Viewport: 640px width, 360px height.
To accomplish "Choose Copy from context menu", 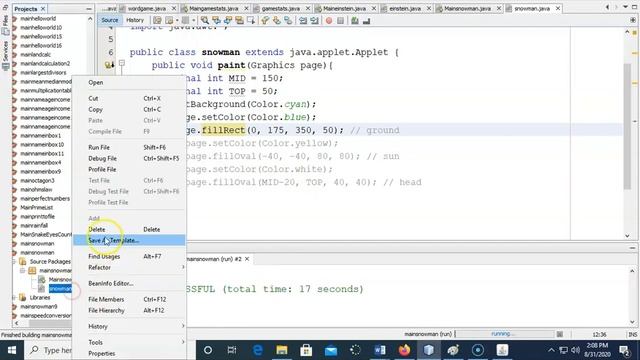I will [129, 109].
